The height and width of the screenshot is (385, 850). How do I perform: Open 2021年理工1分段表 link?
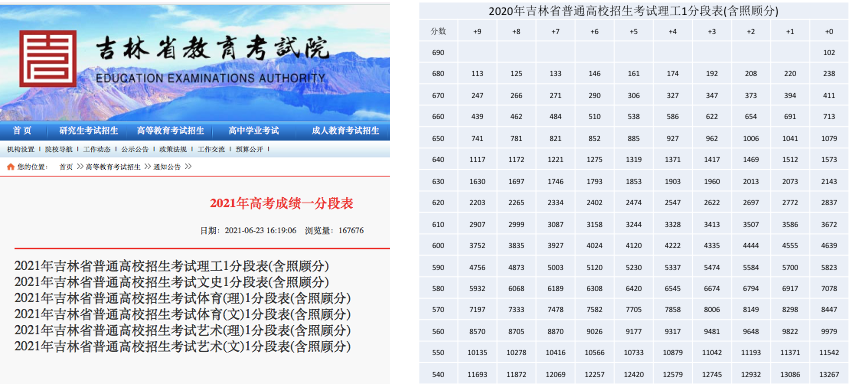pos(171,266)
